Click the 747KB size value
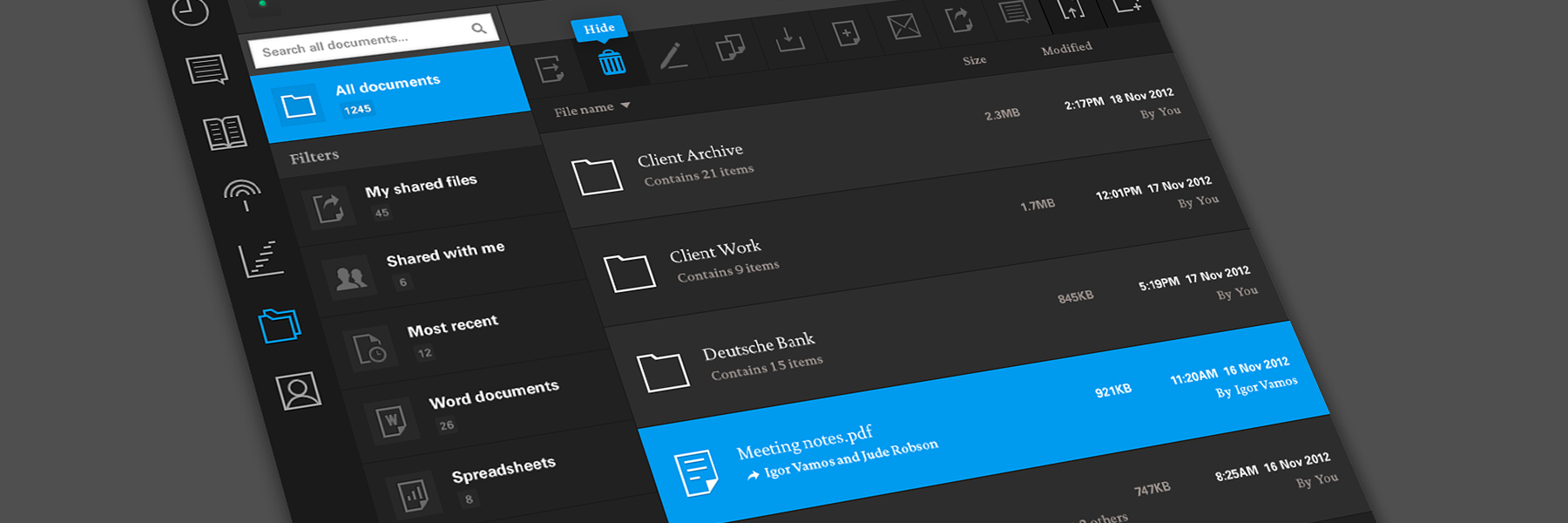Viewport: 1568px width, 523px height. coord(1152,490)
